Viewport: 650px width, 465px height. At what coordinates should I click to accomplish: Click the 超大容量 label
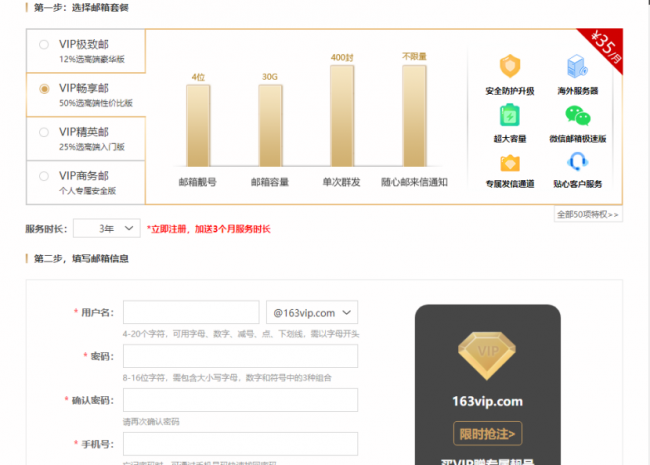pyautogui.click(x=510, y=139)
